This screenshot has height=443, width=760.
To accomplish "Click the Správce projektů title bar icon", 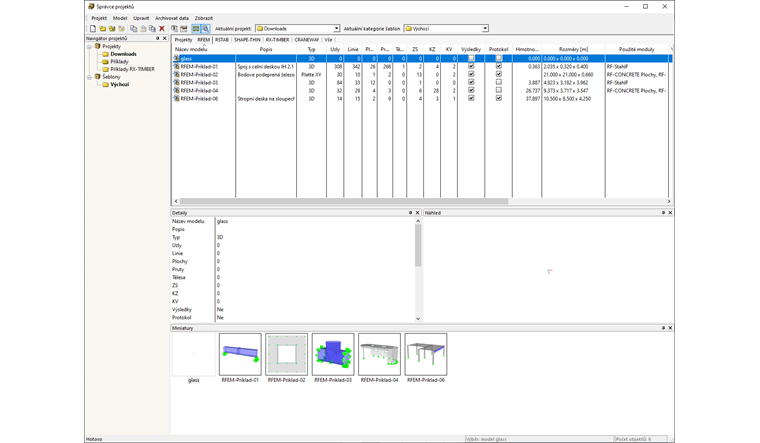I will click(91, 7).
